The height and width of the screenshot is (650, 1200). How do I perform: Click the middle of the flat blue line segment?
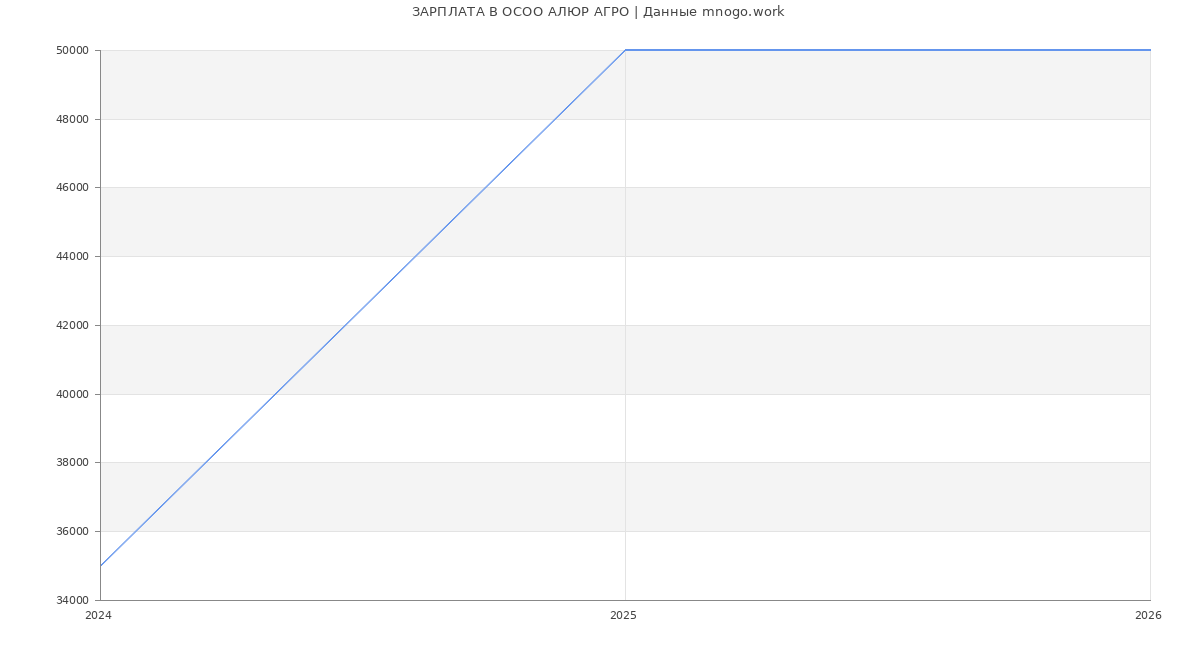pos(888,50)
